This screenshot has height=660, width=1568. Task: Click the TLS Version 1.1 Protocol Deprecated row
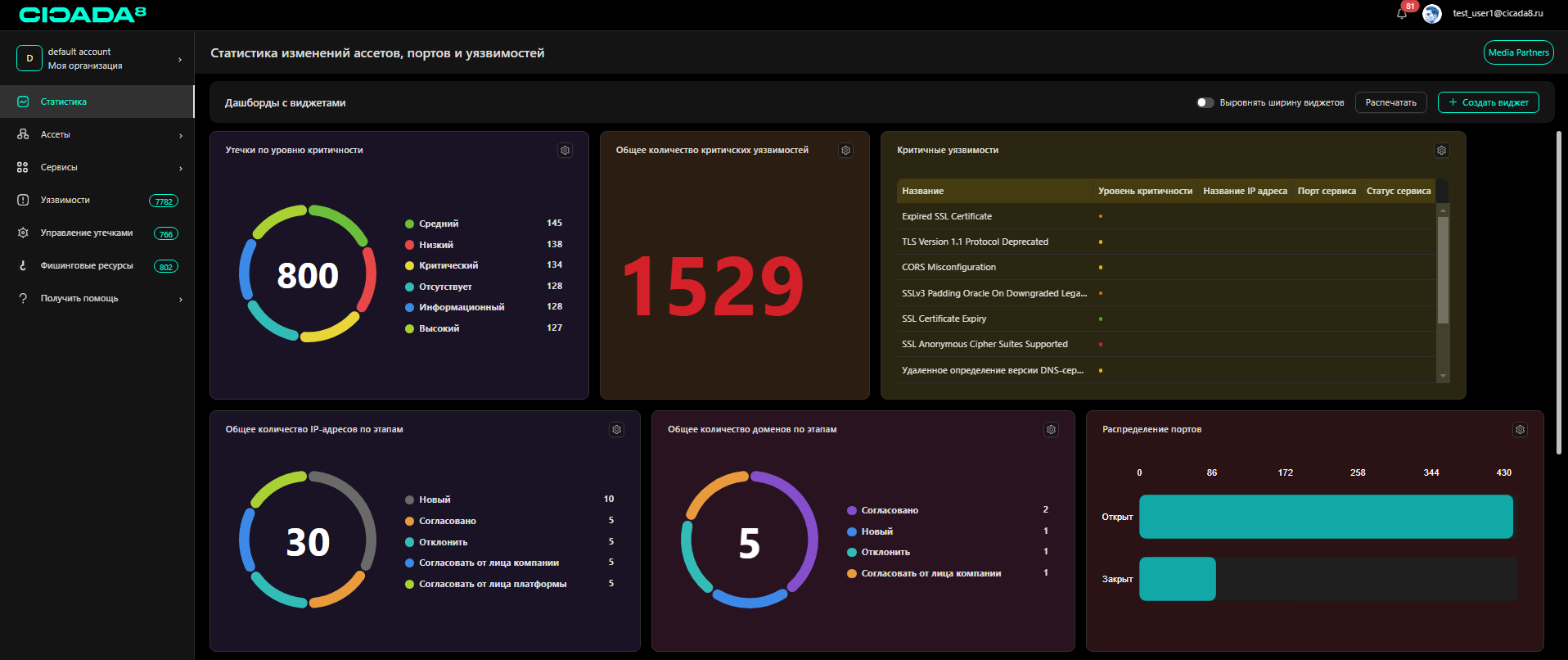pos(1166,242)
